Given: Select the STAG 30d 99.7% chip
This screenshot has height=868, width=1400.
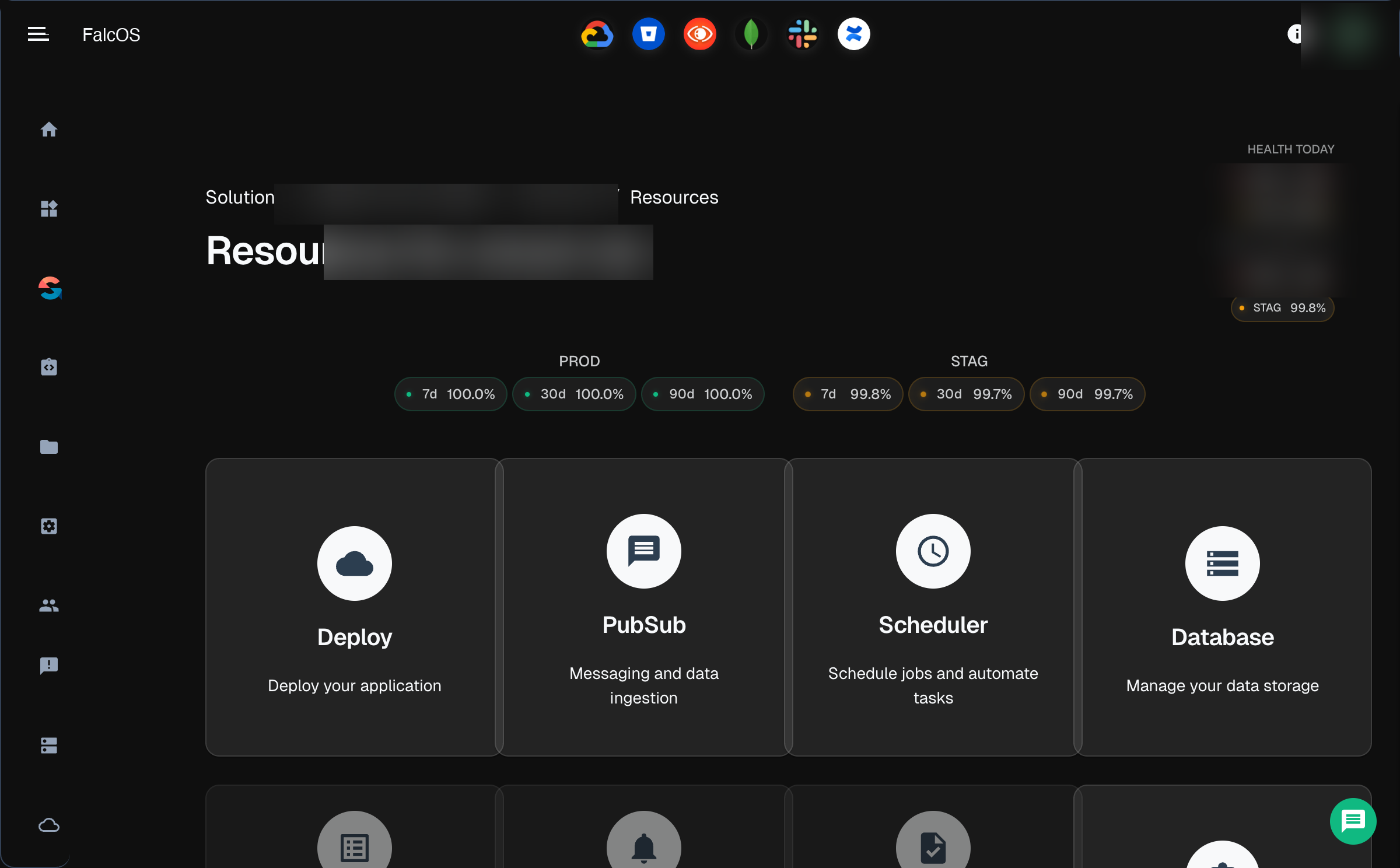Looking at the screenshot, I should point(966,394).
